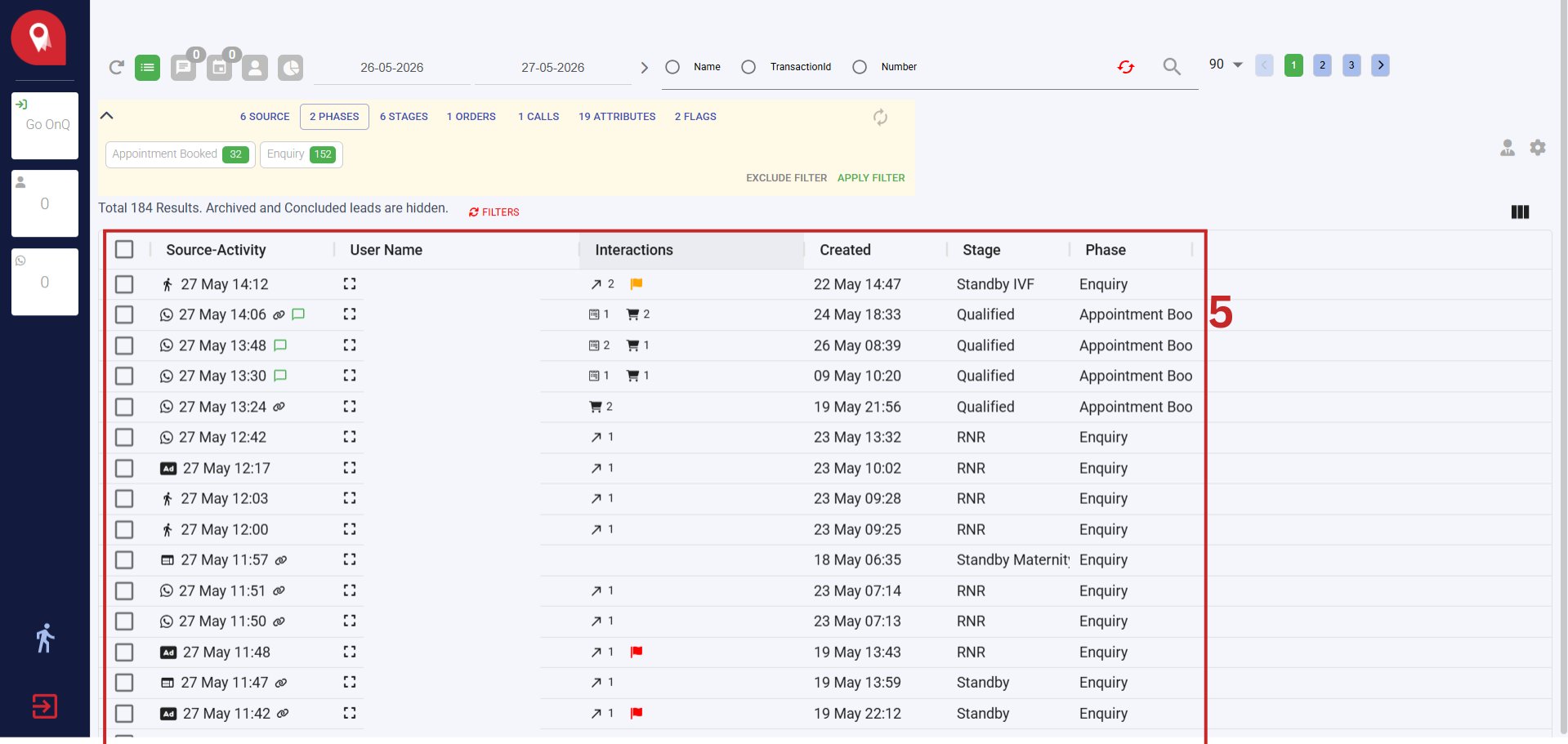
Task: Expand the 27 May 14:06 row
Action: tap(350, 314)
